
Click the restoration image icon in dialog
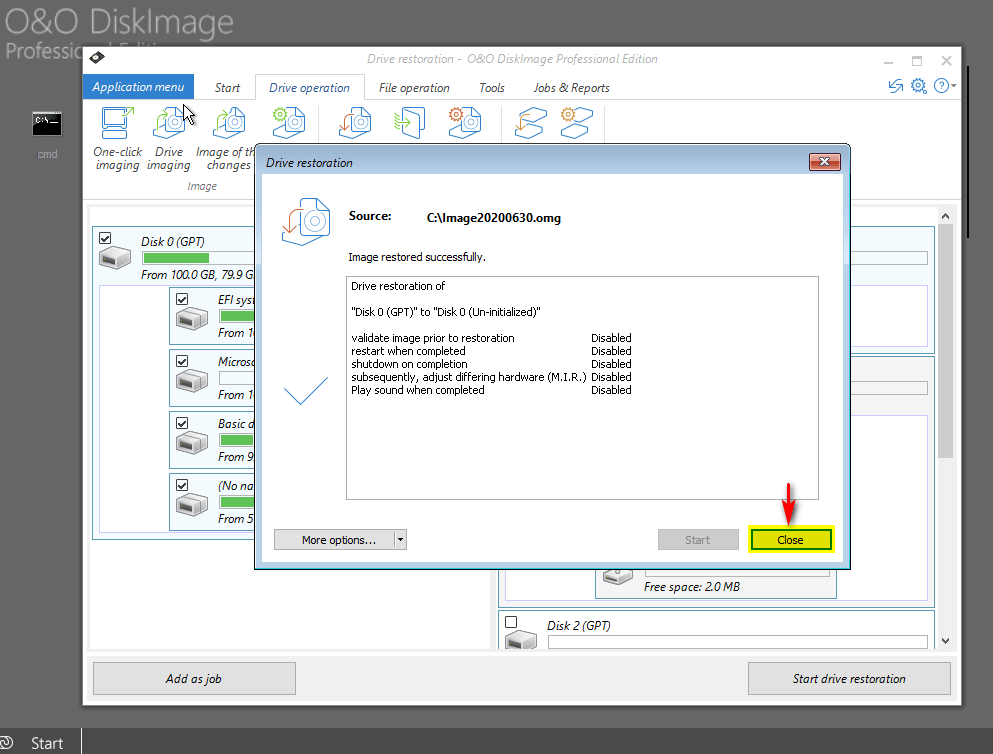click(306, 222)
